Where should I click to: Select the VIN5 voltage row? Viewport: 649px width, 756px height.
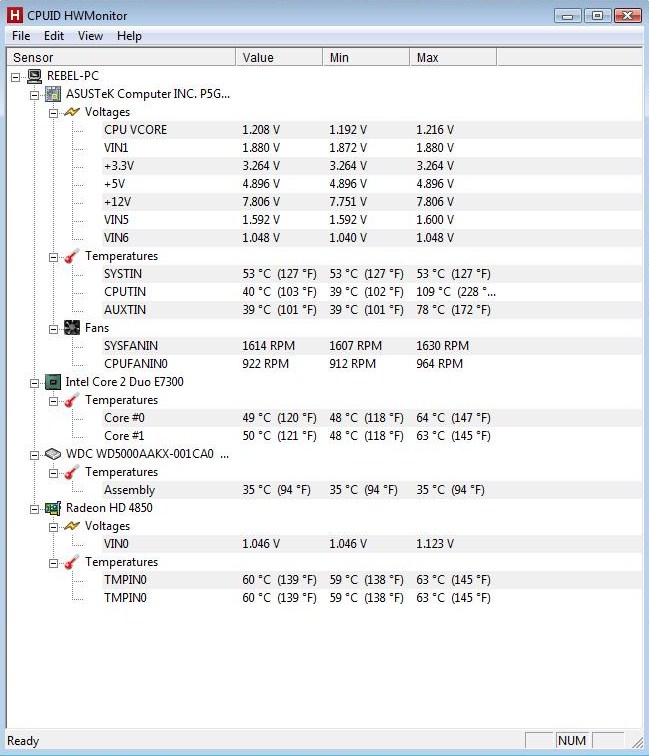click(x=372, y=220)
